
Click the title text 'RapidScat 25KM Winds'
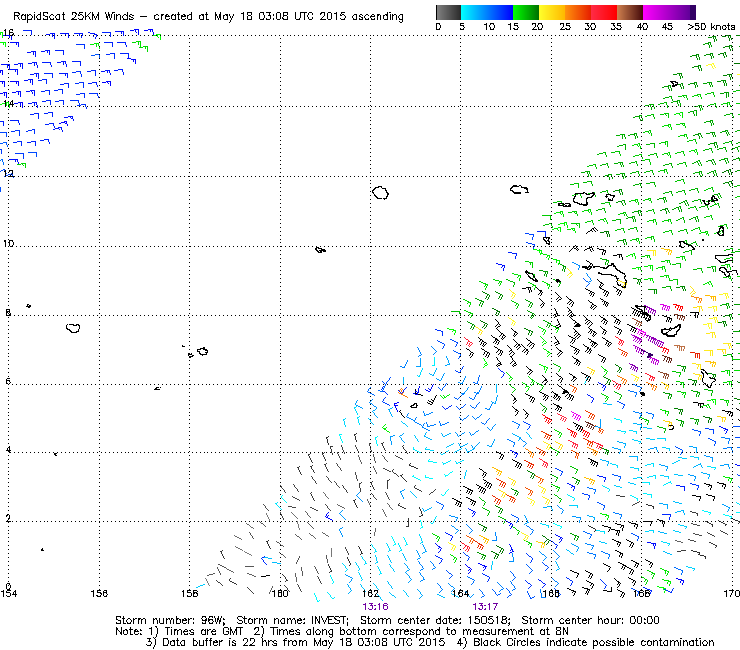74,17
